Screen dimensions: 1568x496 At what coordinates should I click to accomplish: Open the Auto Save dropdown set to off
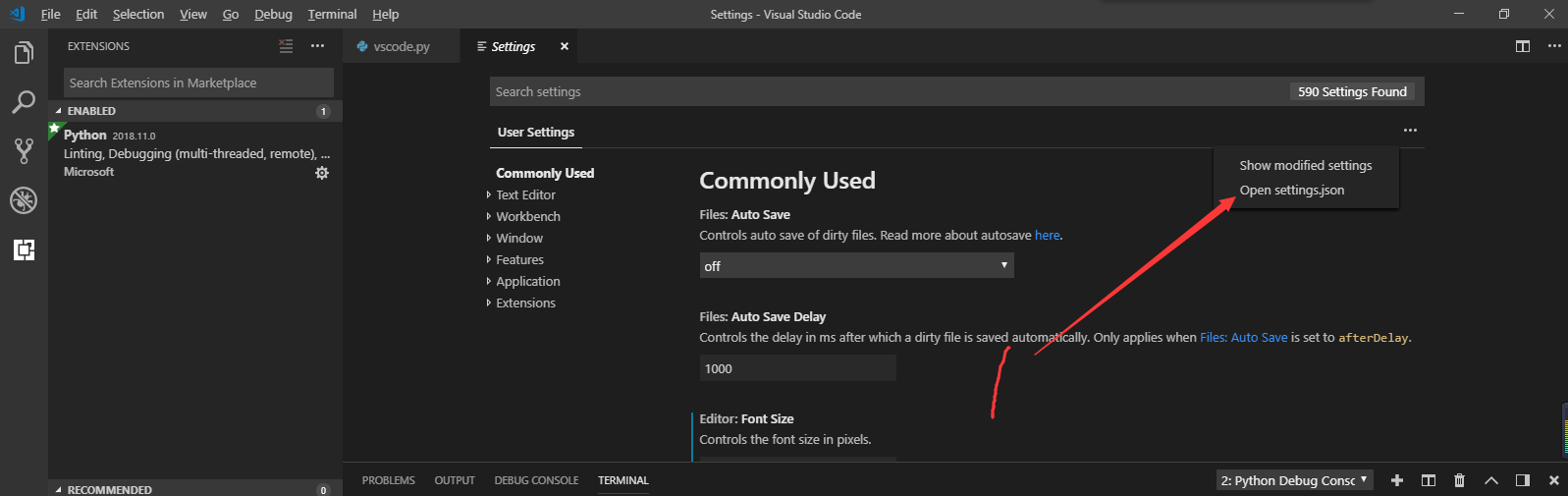click(856, 265)
